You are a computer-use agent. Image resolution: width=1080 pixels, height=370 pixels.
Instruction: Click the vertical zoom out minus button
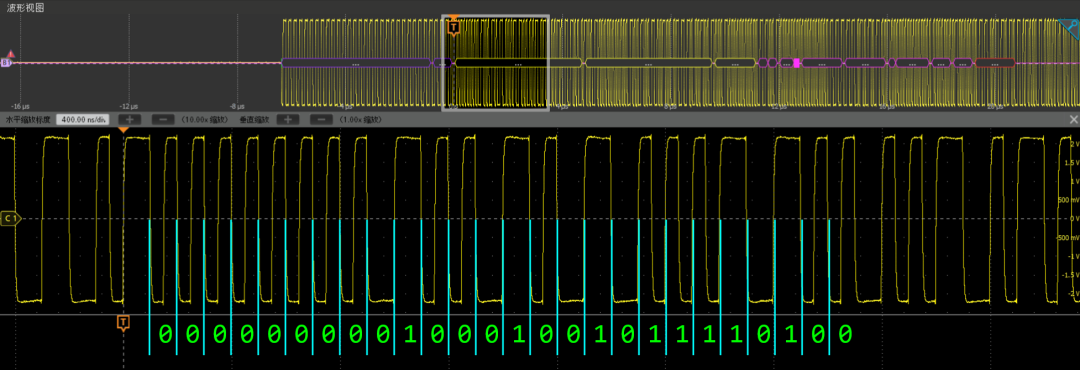[x=321, y=119]
